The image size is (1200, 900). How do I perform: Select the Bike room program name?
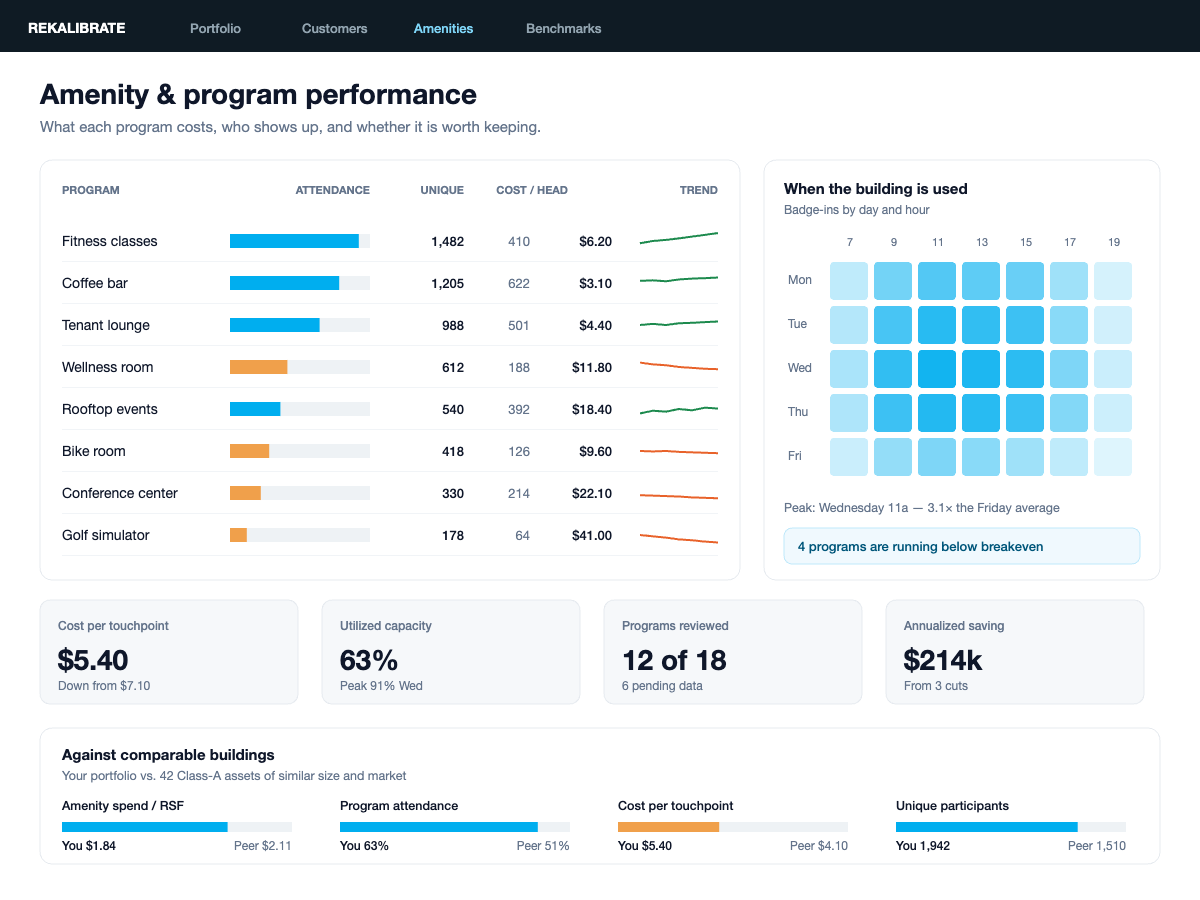tap(93, 451)
